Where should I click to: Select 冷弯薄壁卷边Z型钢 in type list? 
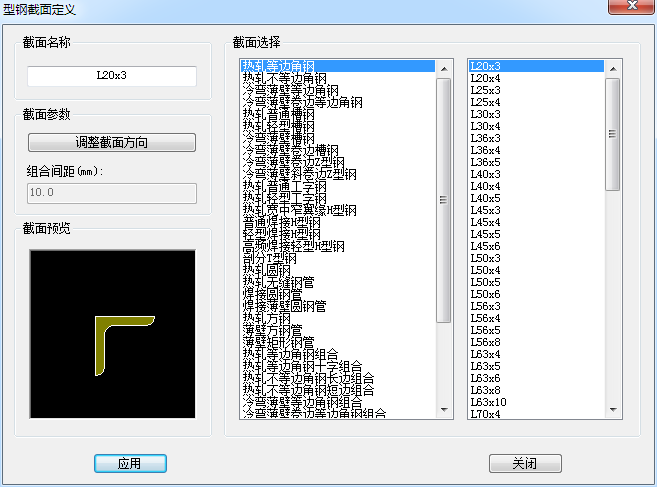pos(338,162)
